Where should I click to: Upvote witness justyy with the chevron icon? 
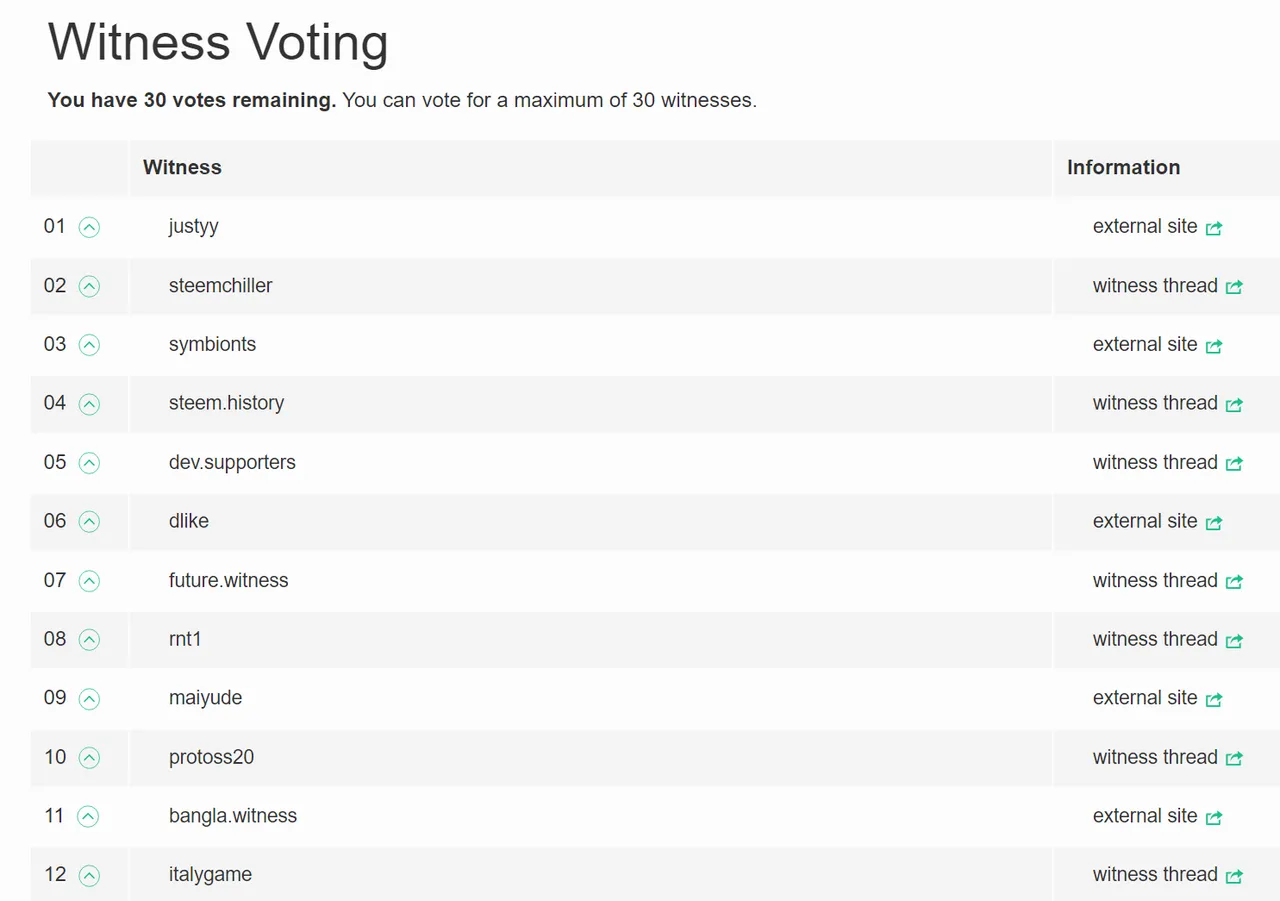(89, 227)
